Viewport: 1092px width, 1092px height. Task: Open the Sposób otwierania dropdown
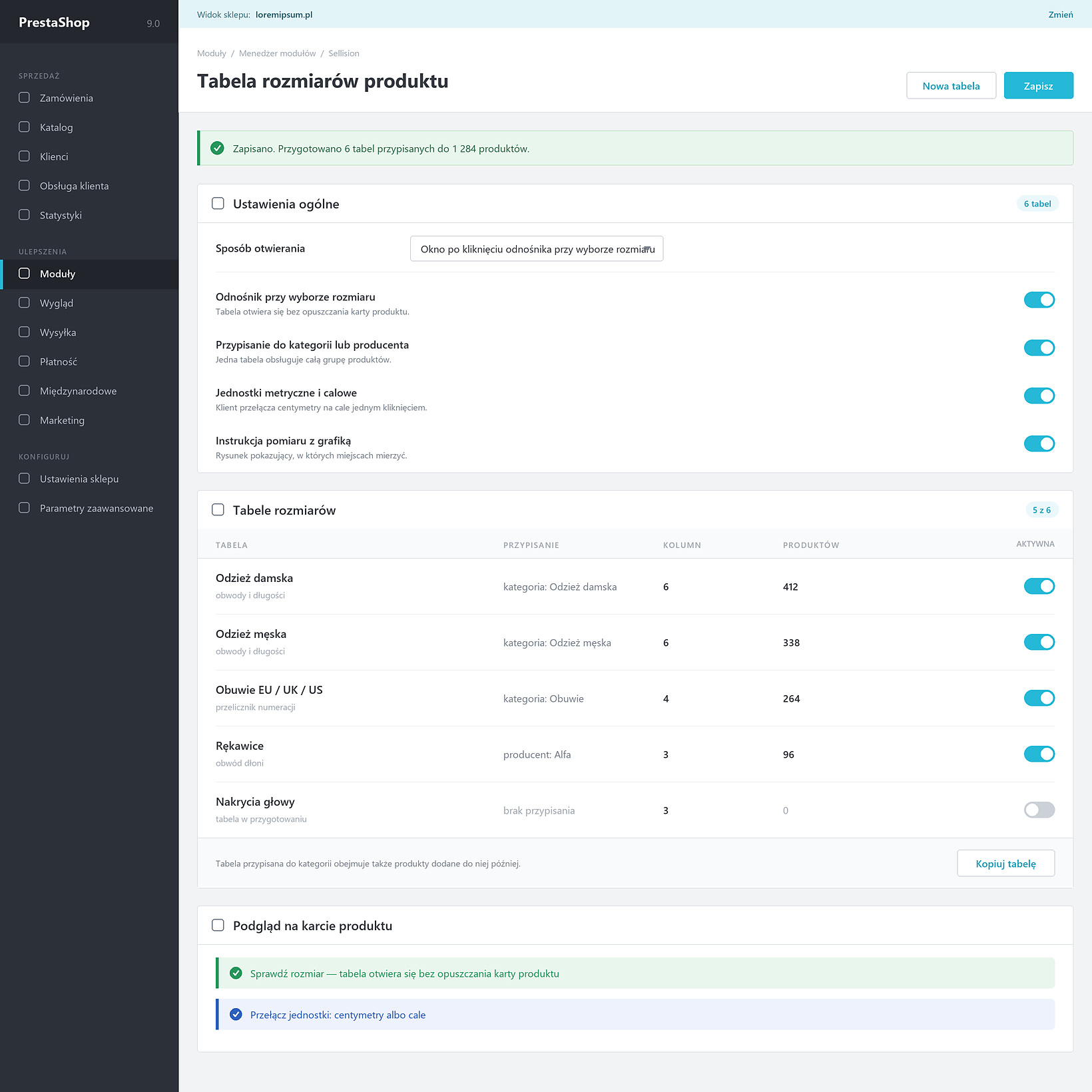point(537,249)
